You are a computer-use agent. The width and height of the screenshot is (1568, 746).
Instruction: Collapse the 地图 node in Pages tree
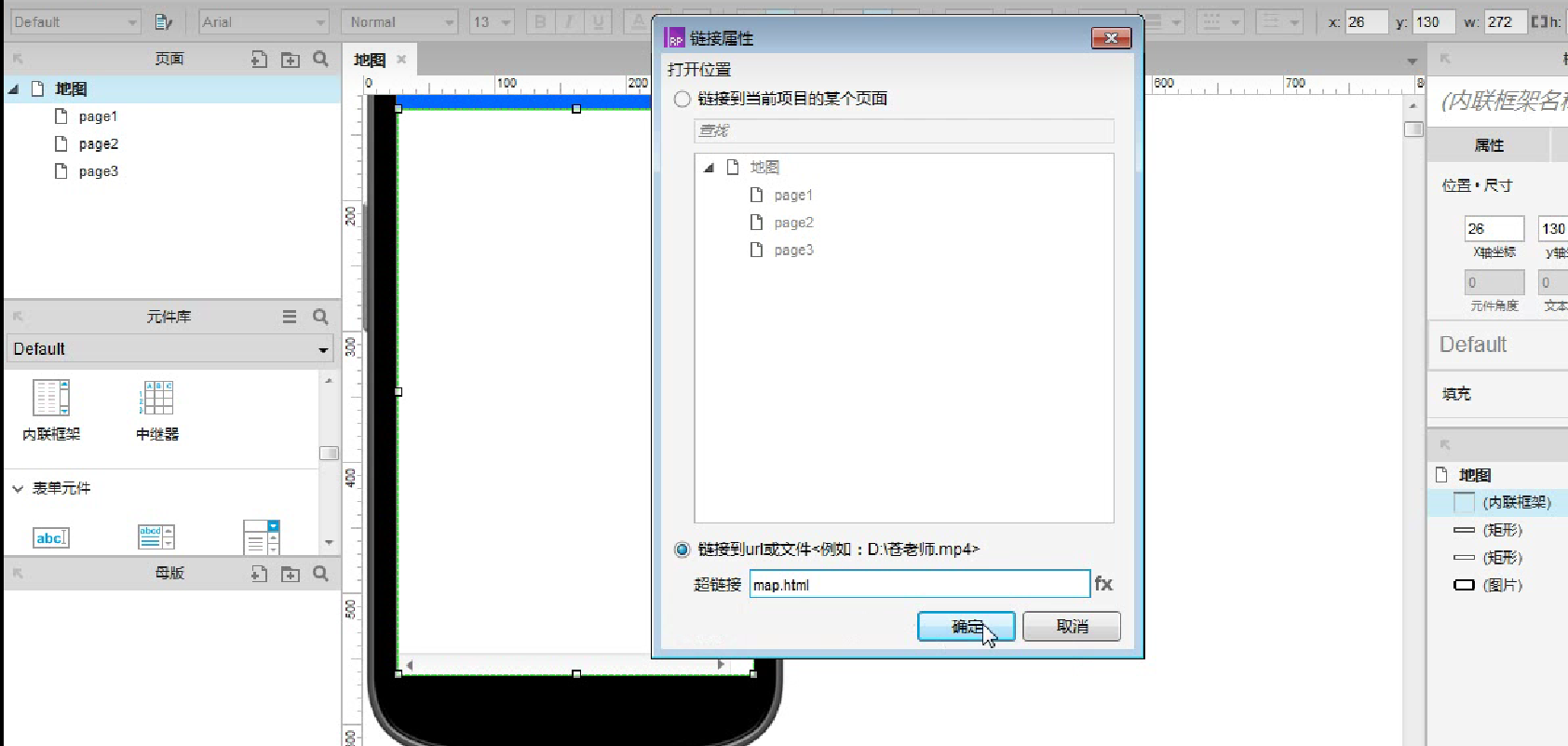tap(14, 89)
